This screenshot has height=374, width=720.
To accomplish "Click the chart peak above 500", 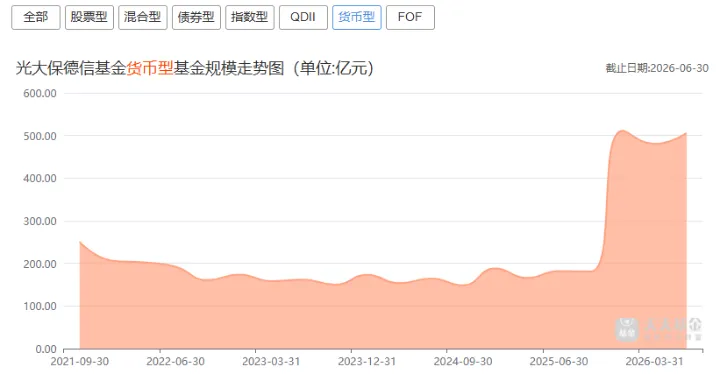I will pos(622,131).
